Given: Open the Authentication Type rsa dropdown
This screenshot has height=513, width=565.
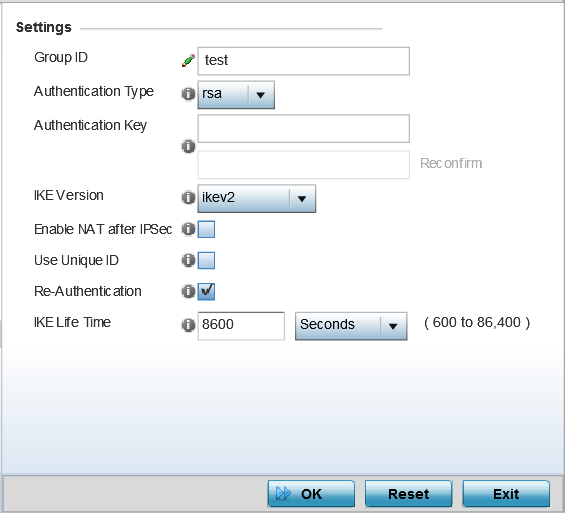Looking at the screenshot, I should coord(236,95).
